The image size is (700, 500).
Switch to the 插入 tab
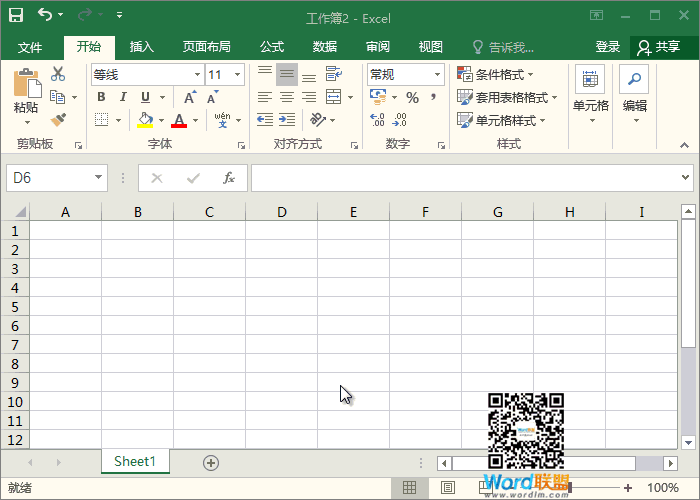point(142,47)
